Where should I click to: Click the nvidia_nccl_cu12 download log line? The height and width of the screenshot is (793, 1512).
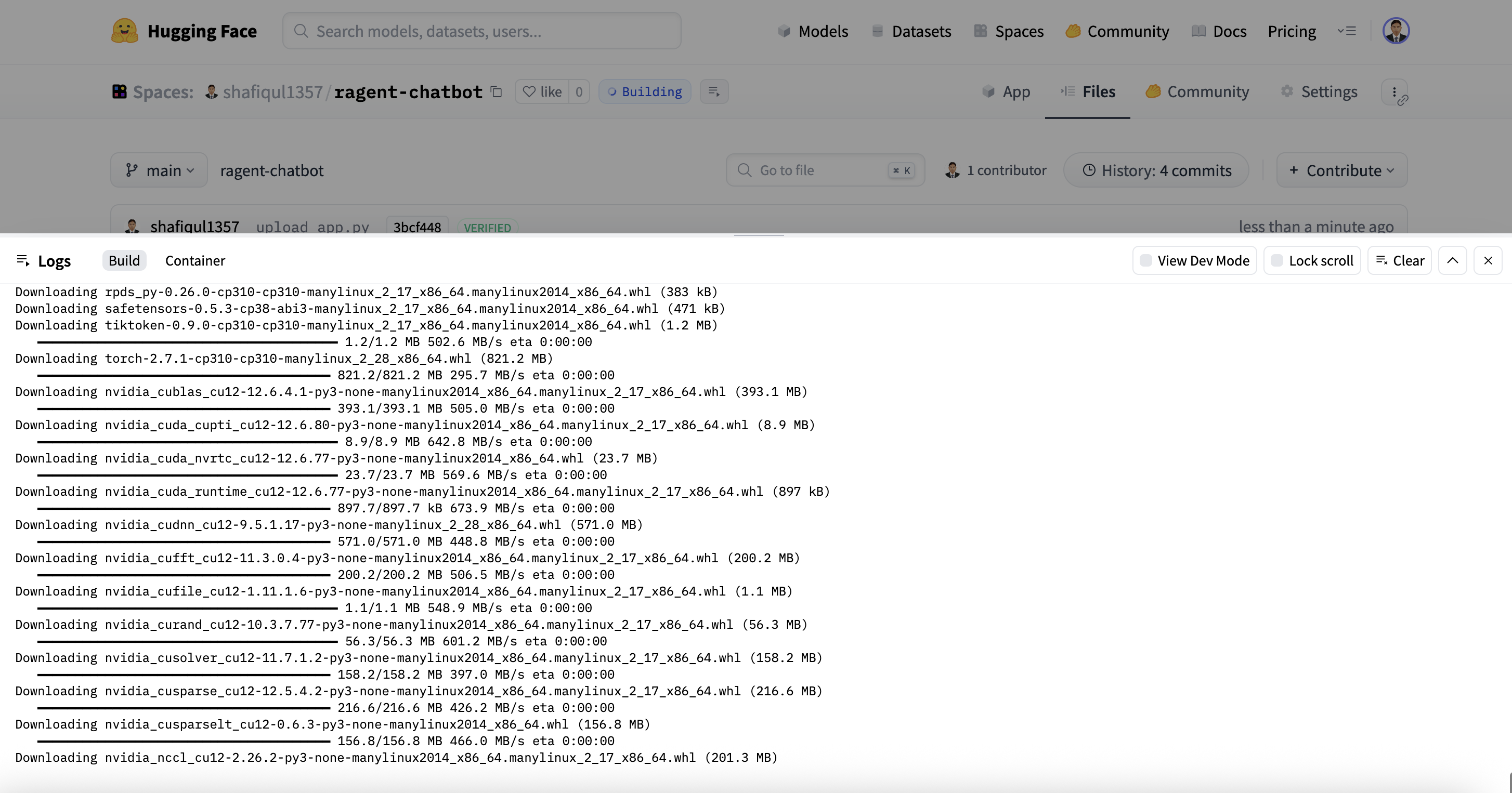click(x=396, y=758)
